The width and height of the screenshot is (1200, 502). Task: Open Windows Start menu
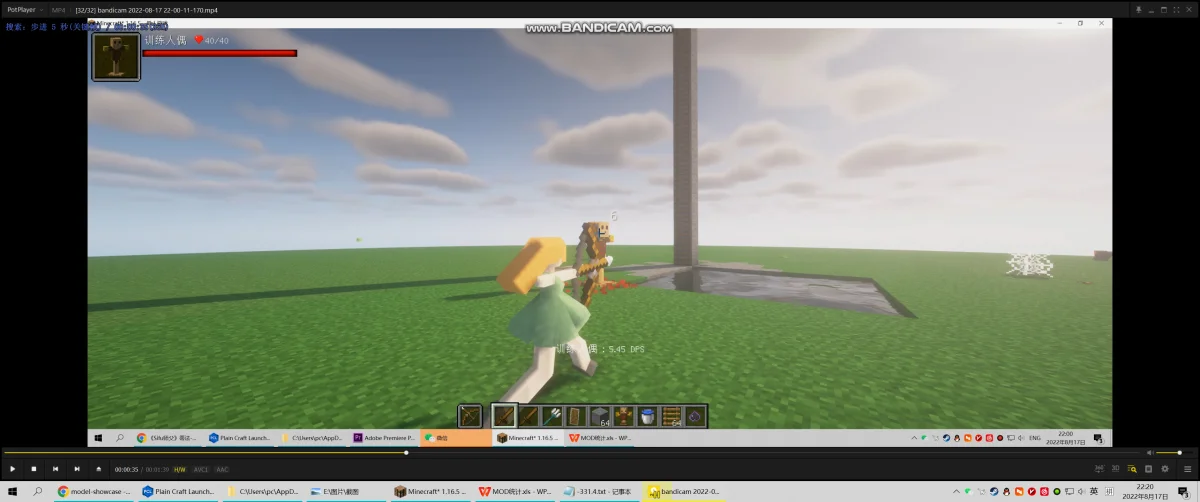tap(12, 491)
